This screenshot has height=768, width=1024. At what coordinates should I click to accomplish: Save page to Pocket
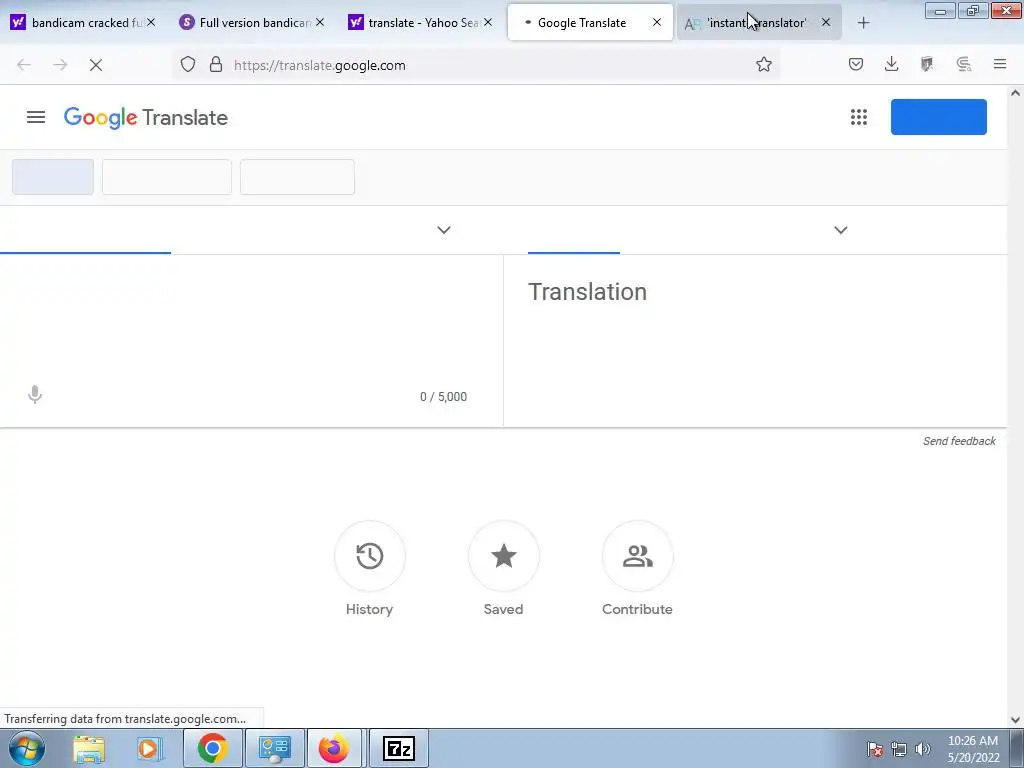pos(856,64)
